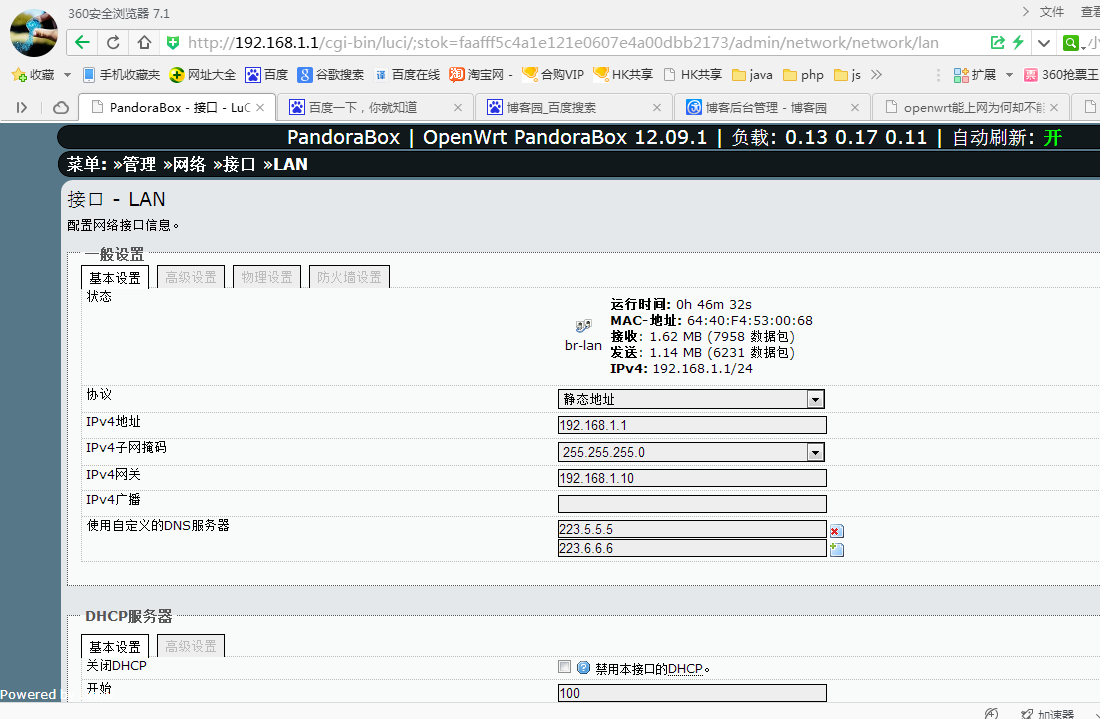Open the php bookmarks folder
The height and width of the screenshot is (719, 1100).
click(x=803, y=74)
